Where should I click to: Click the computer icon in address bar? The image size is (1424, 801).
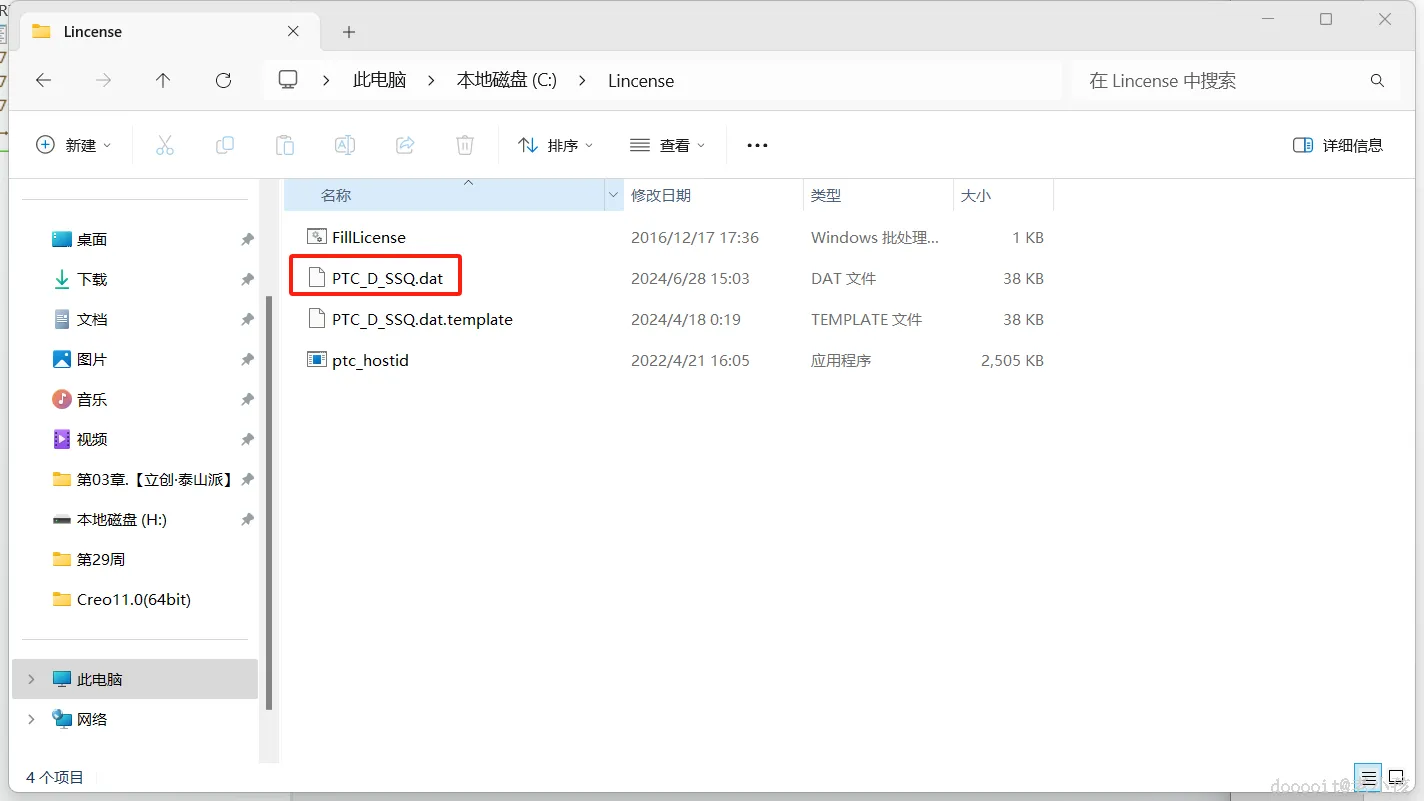[x=288, y=80]
